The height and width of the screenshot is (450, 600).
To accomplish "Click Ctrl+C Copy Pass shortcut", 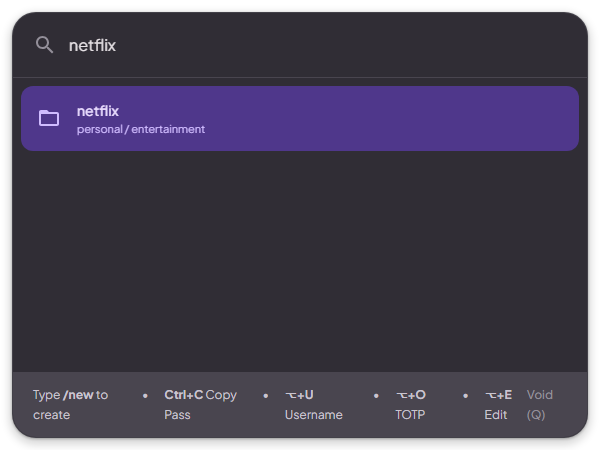I will 201,404.
